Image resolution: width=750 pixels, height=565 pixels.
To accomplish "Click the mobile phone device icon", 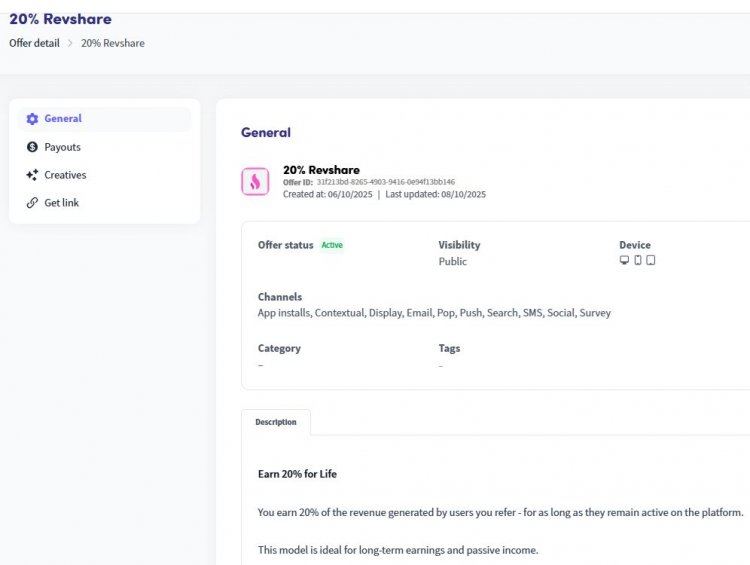I will 638,261.
